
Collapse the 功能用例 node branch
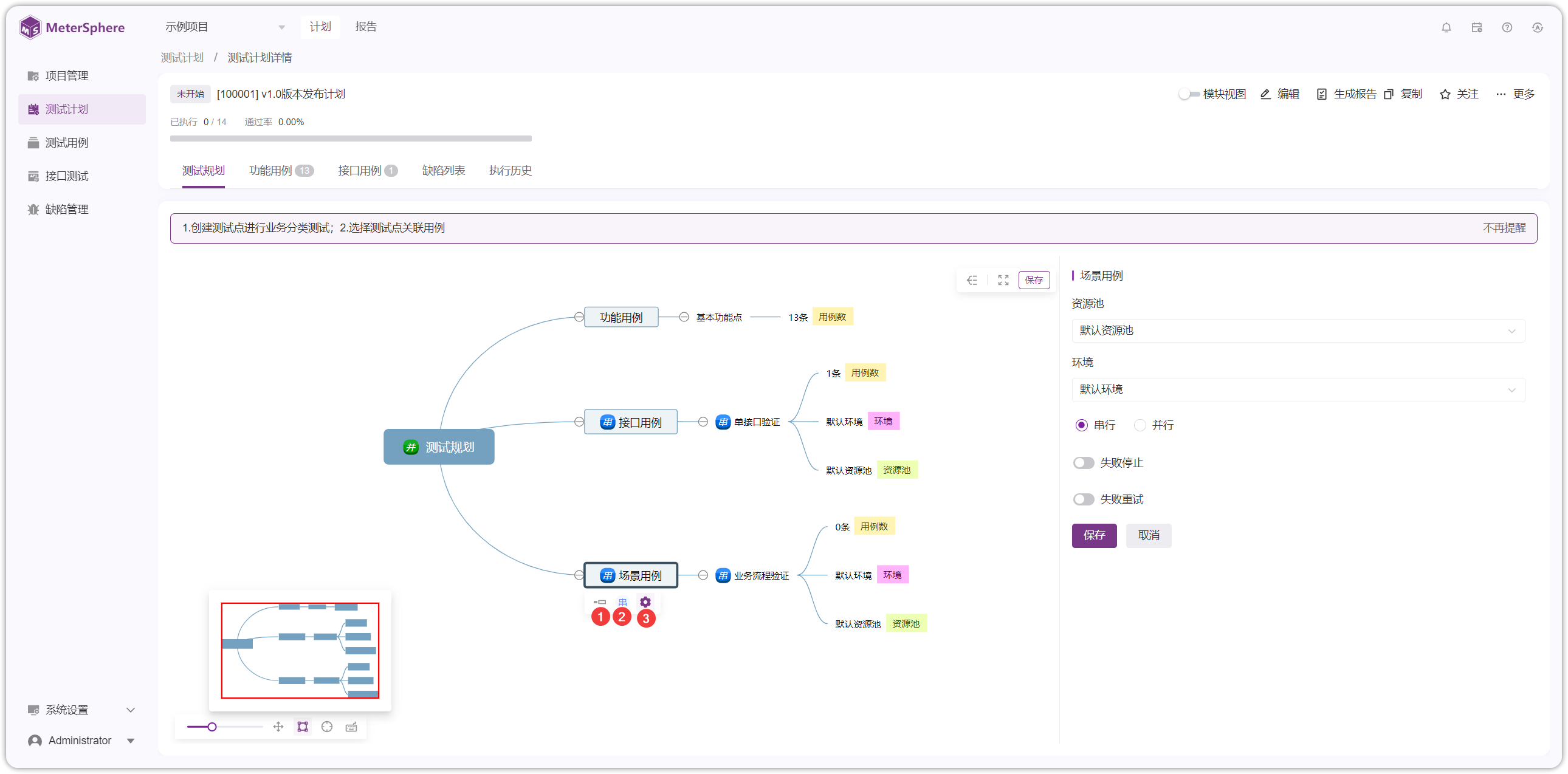(x=578, y=317)
